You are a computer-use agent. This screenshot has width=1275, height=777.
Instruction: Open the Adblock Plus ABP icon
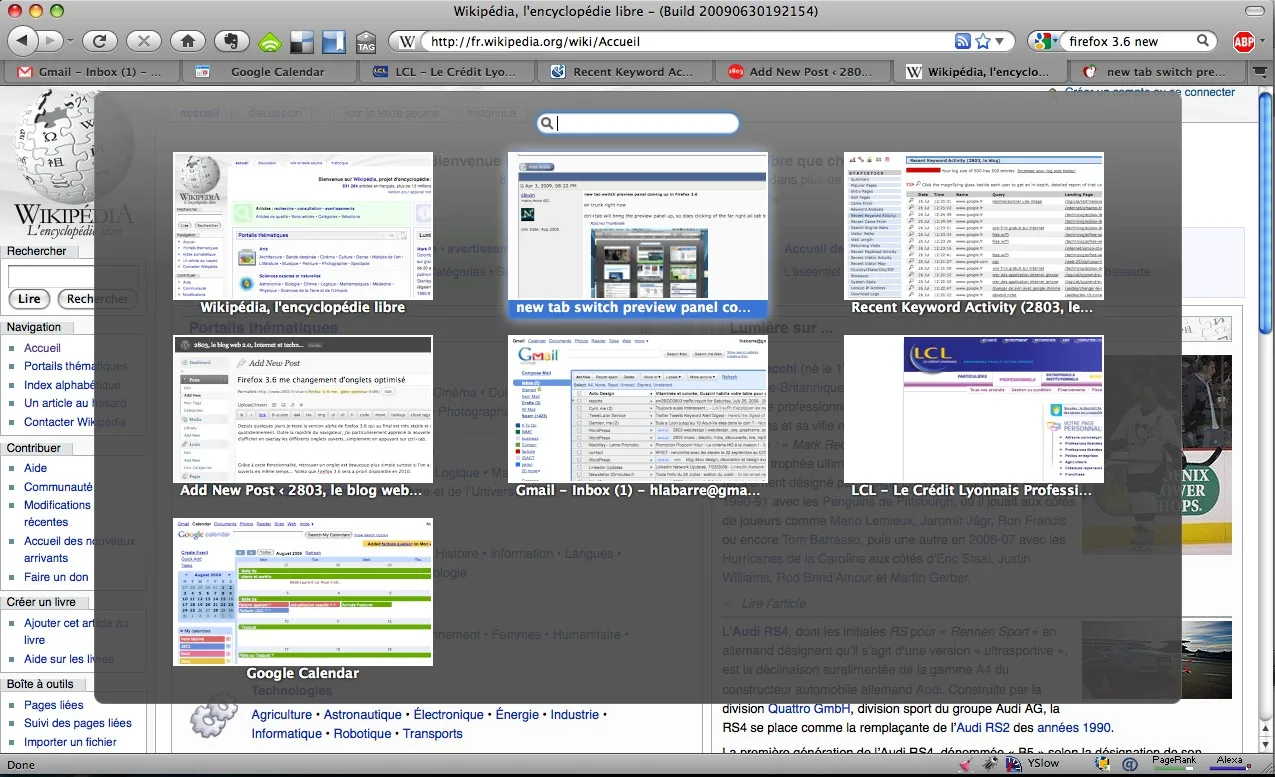tap(1243, 42)
